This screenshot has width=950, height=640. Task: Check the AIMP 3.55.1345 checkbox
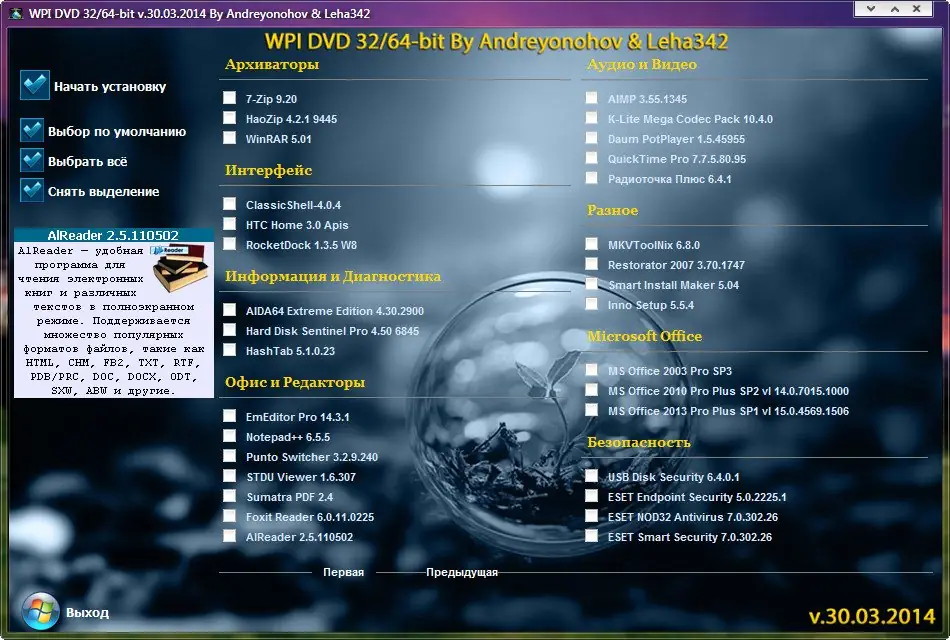click(592, 98)
